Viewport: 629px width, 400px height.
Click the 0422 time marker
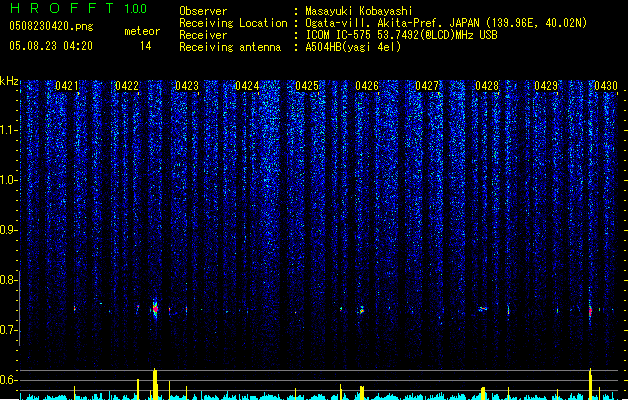(x=127, y=86)
